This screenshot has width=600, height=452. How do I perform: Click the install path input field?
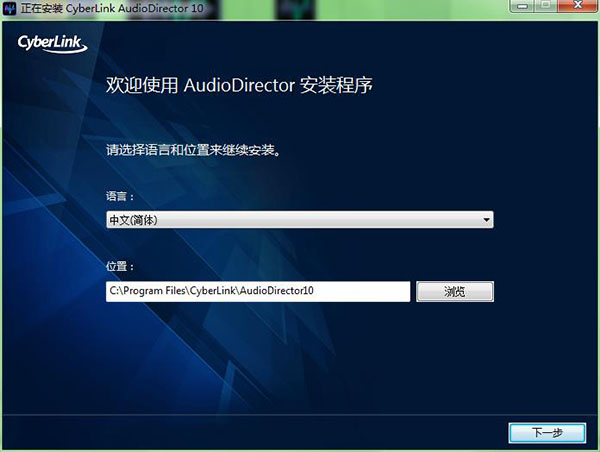tap(258, 291)
